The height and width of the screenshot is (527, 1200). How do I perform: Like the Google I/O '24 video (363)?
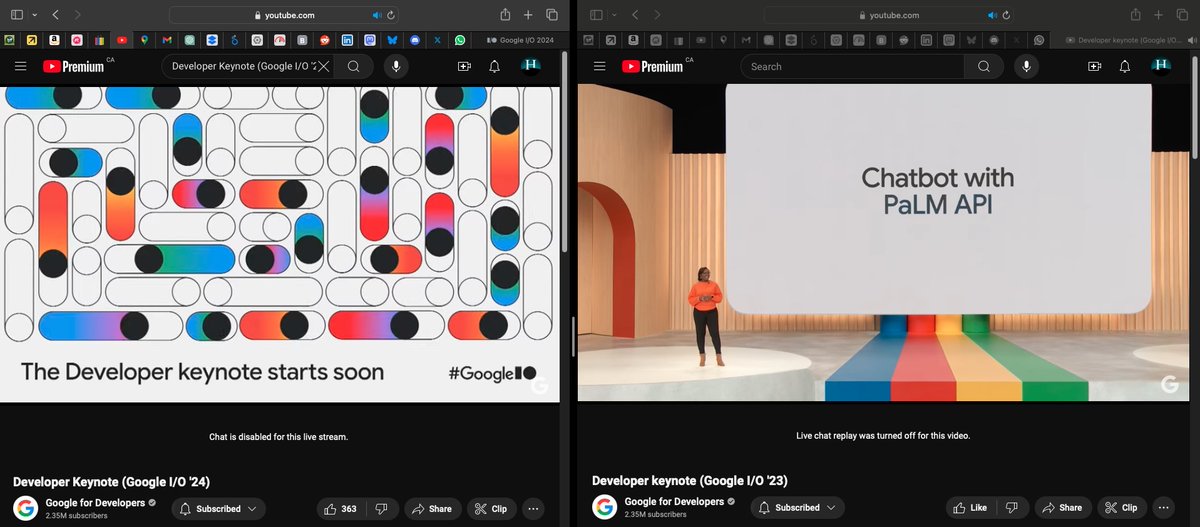[x=340, y=508]
